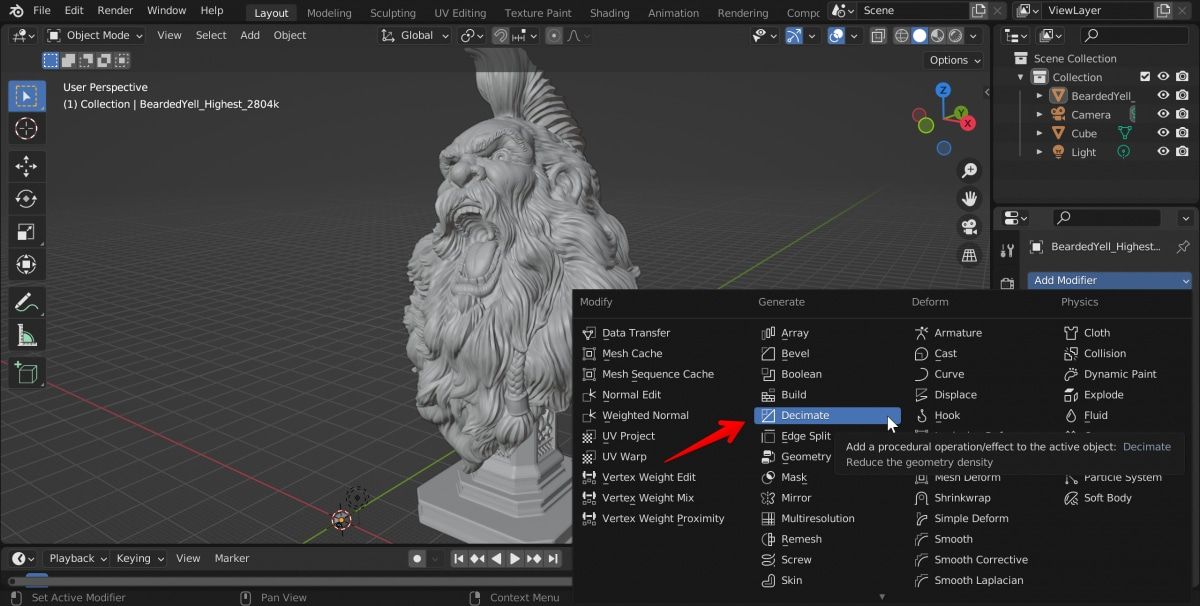Viewport: 1200px width, 606px height.
Task: Open the Modifier Properties wrench tab
Action: coord(1007,248)
